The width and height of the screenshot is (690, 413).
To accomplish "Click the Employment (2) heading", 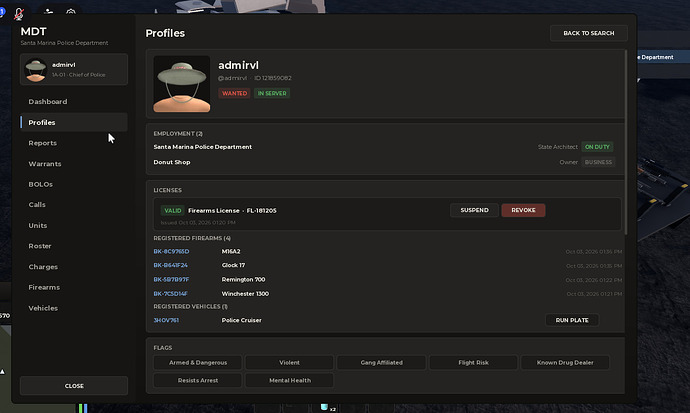I will tap(178, 134).
